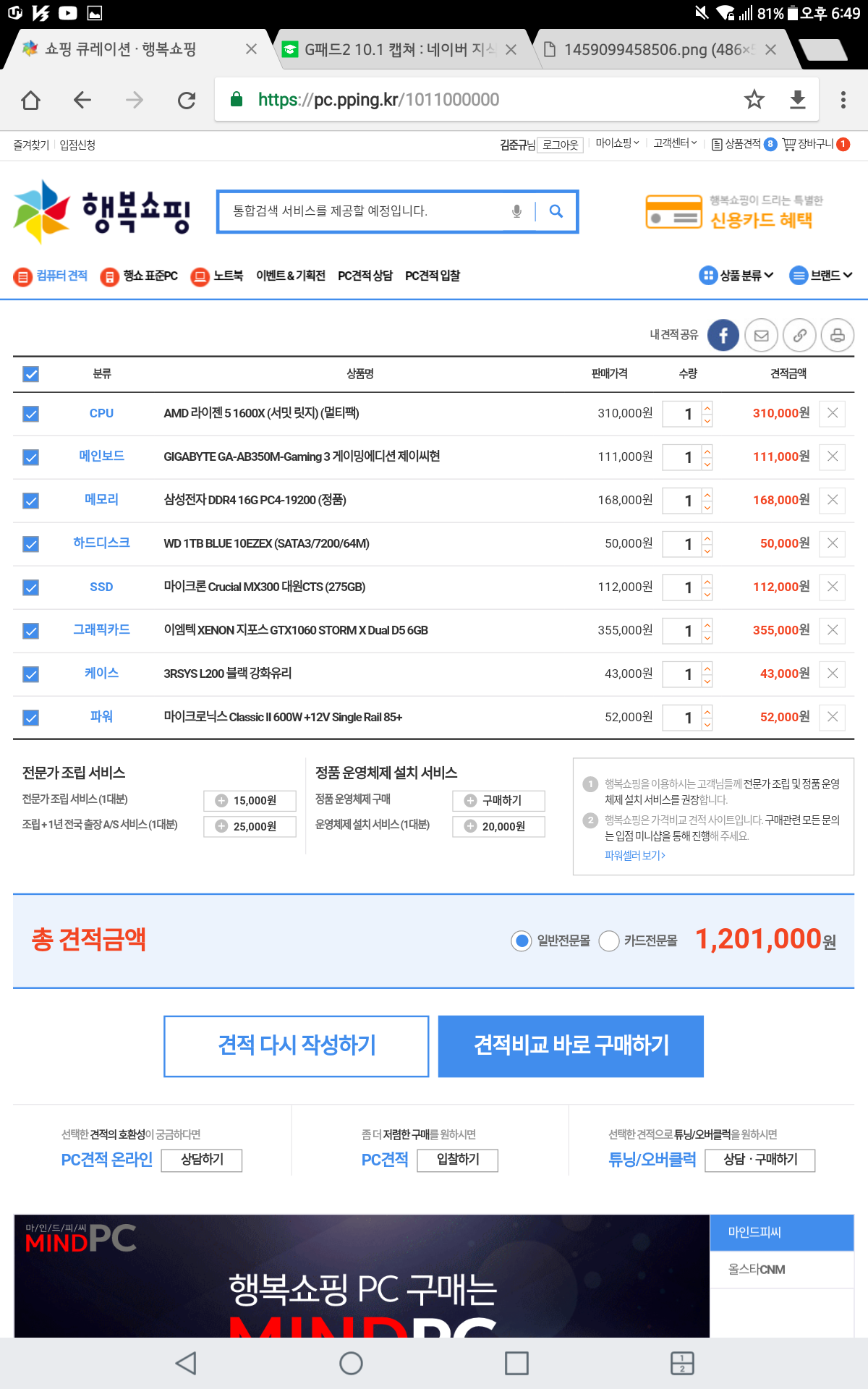Uncheck the CPU row checkbox
This screenshot has height=1389, width=868.
pos(30,414)
